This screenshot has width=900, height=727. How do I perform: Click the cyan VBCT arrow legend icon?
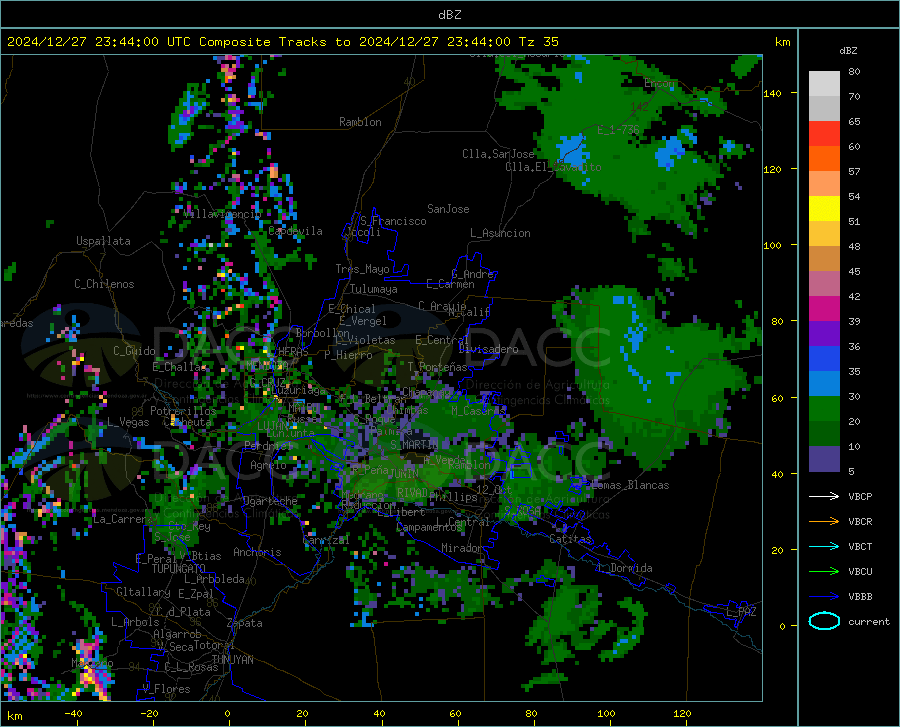(824, 546)
